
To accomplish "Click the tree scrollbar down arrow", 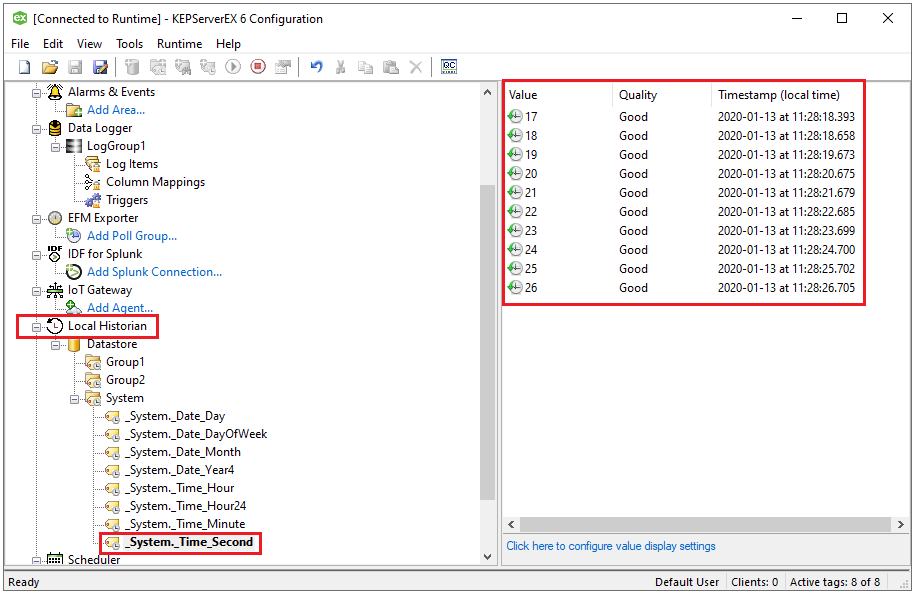I will coord(487,557).
